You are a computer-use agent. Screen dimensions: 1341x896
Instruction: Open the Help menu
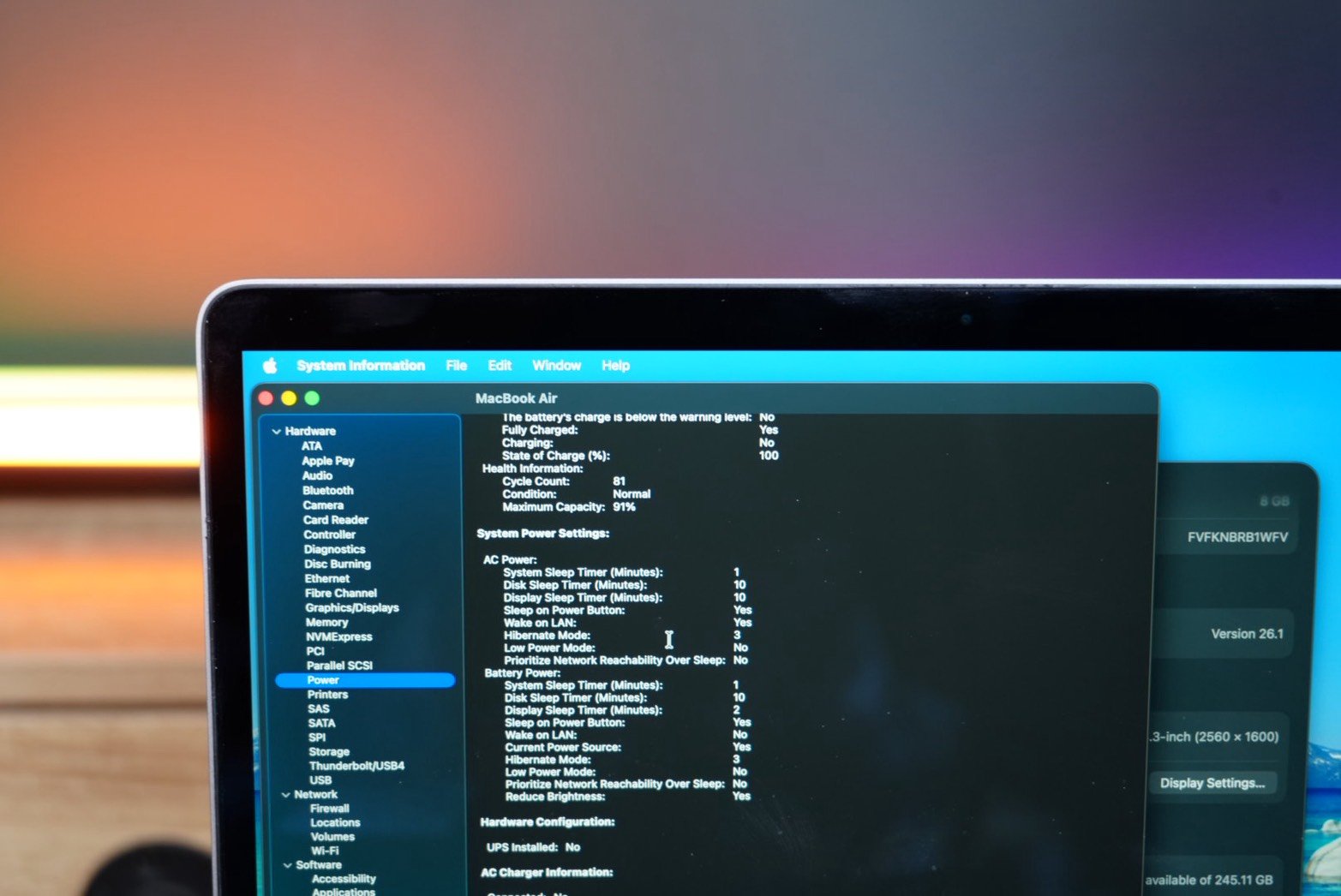pos(615,366)
